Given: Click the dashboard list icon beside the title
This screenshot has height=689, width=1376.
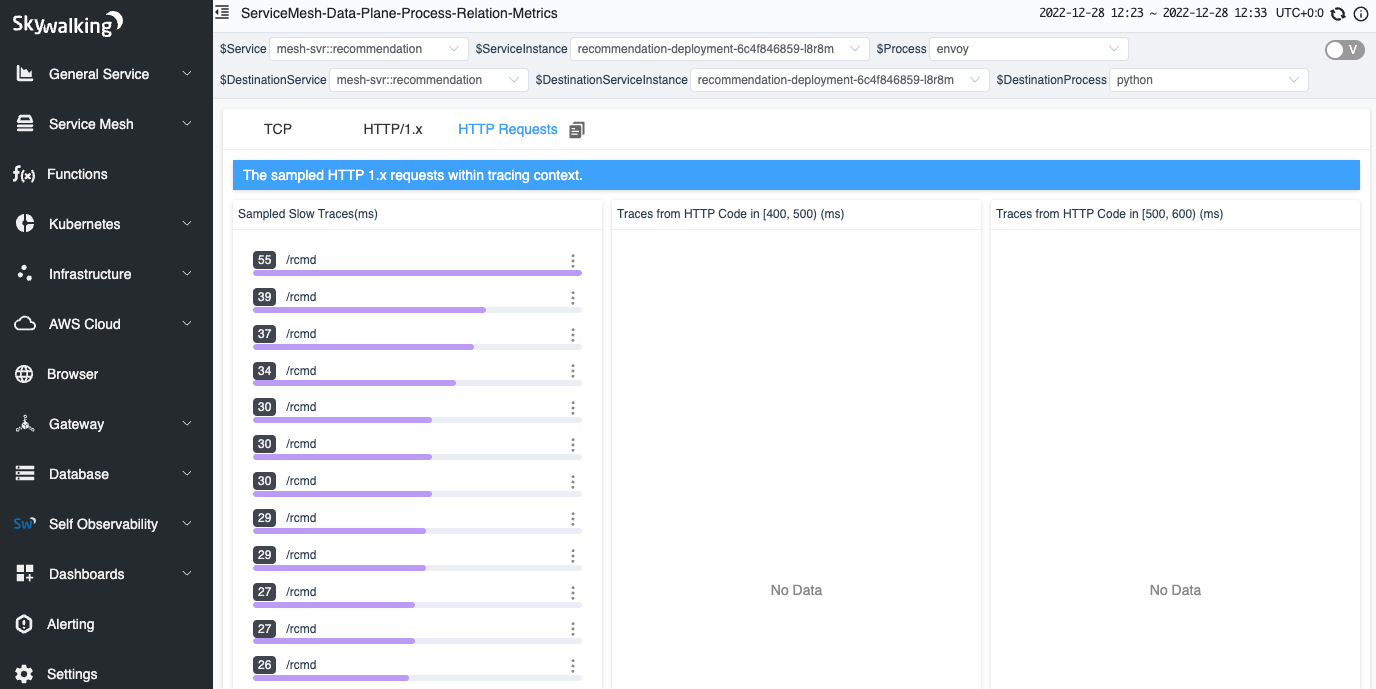Looking at the screenshot, I should [x=221, y=13].
